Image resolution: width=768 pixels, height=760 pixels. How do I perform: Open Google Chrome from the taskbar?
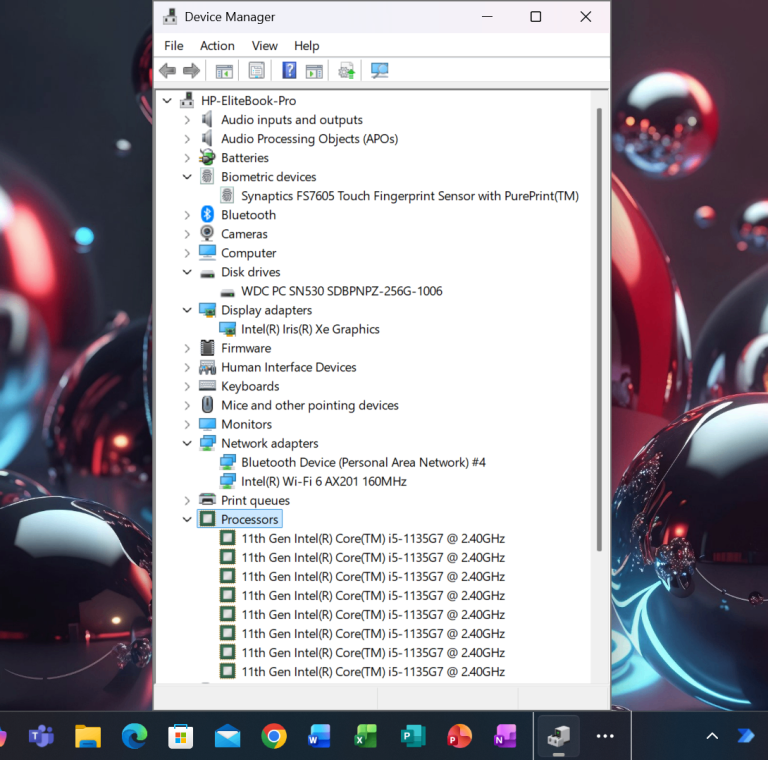[274, 737]
